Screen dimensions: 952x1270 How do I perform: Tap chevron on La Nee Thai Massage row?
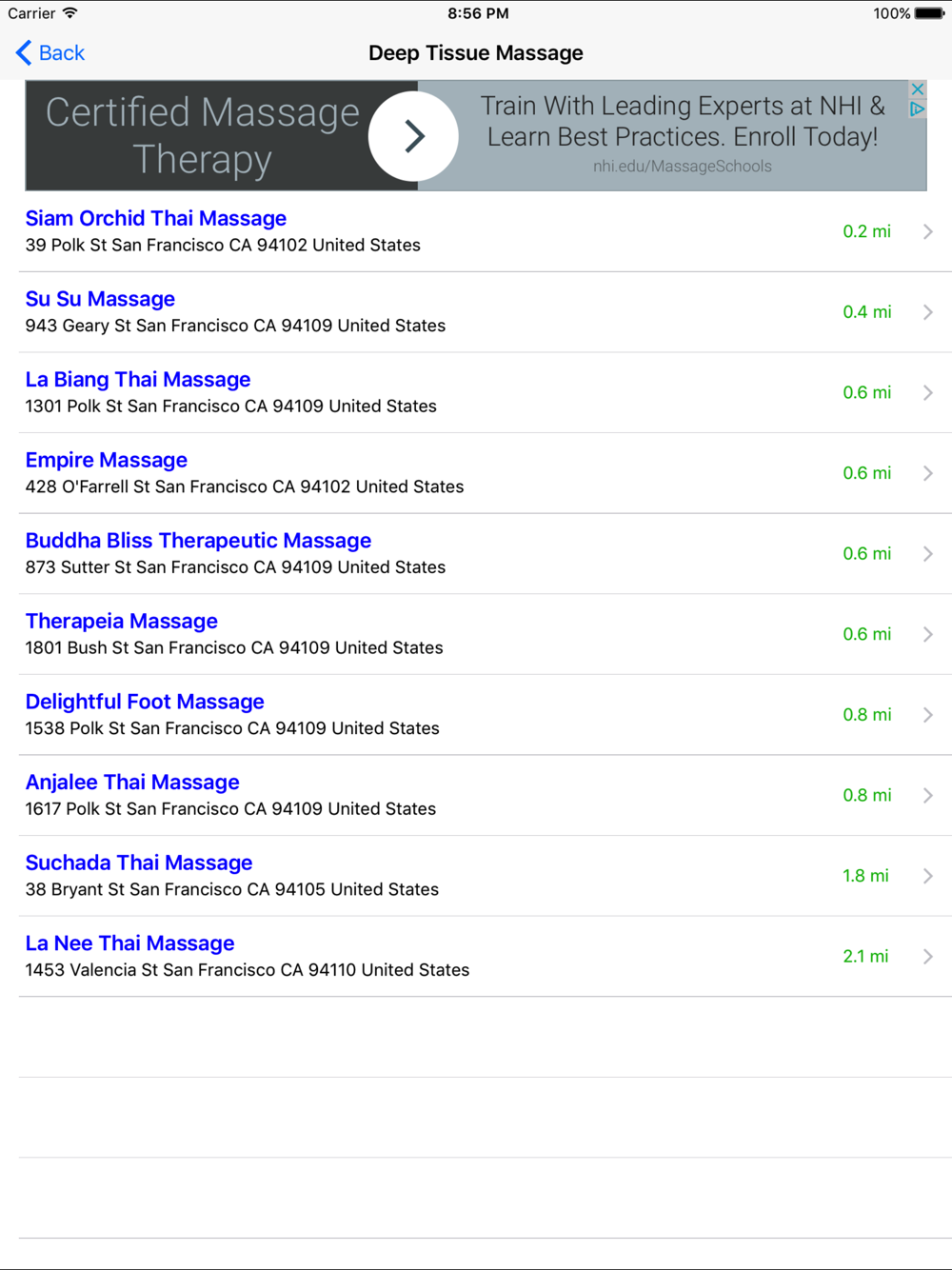coord(928,956)
